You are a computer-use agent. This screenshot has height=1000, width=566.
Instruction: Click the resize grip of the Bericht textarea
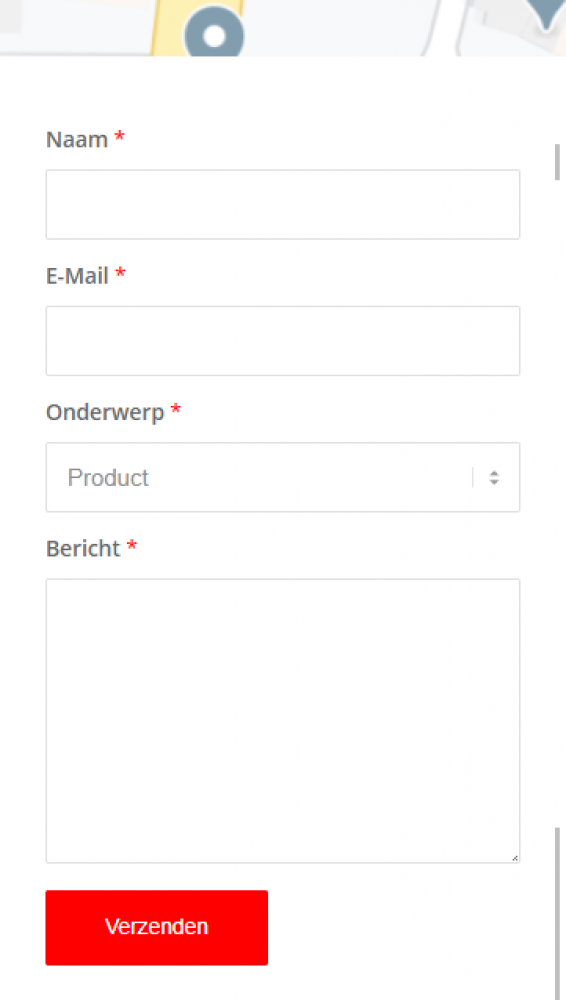(x=515, y=858)
